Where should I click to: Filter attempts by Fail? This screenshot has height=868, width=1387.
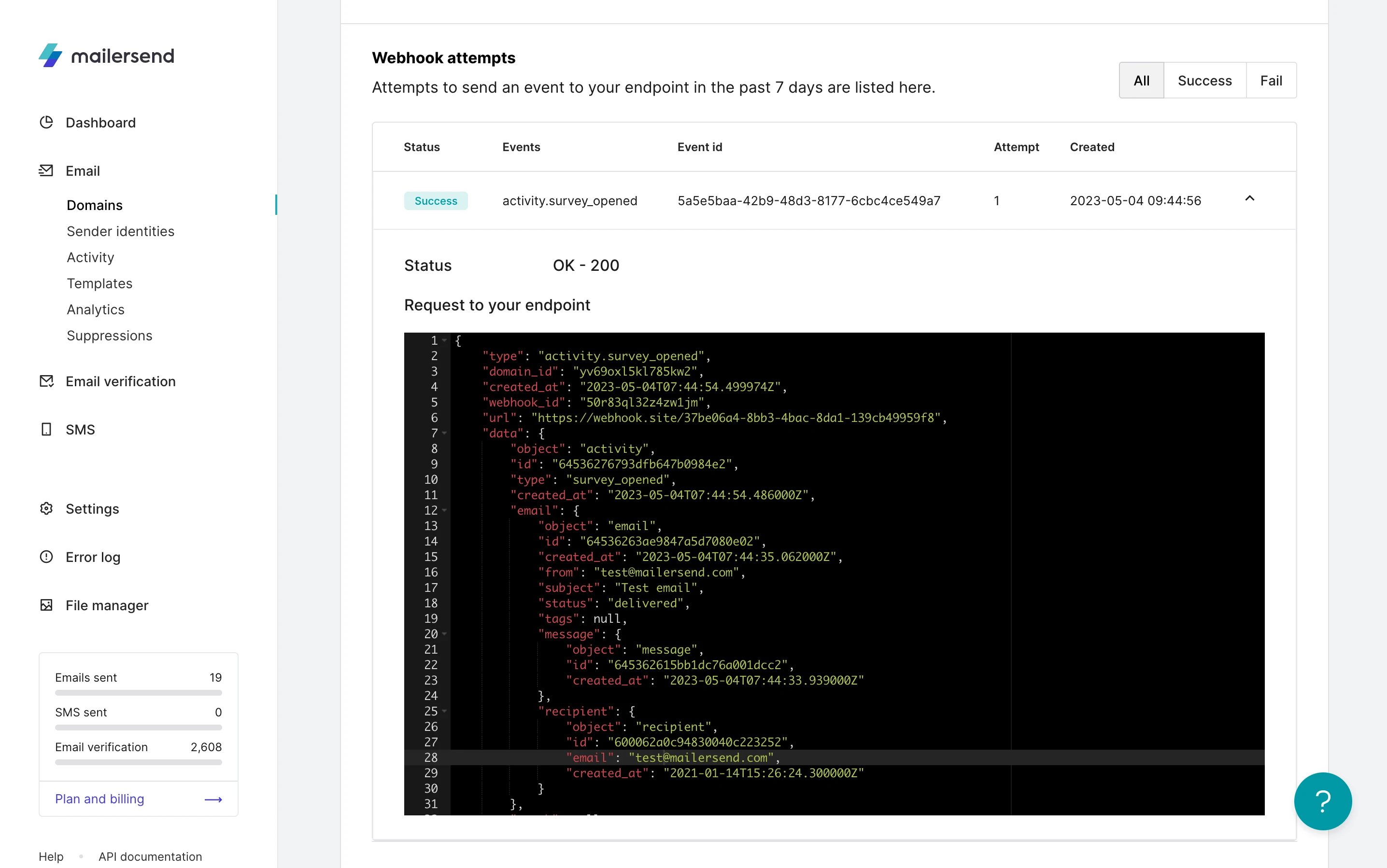pyautogui.click(x=1271, y=80)
